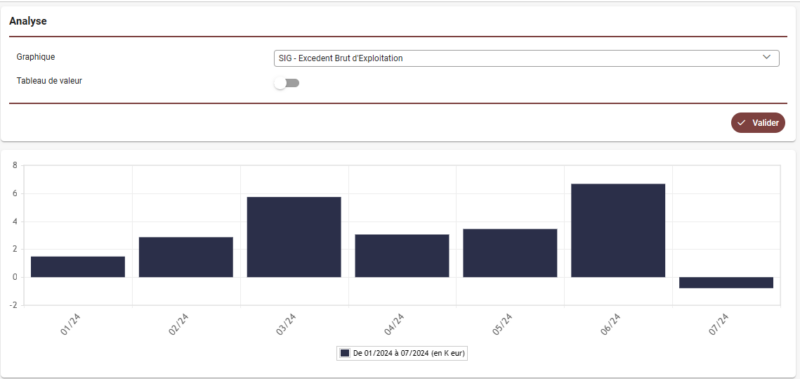The image size is (800, 379).
Task: Click the 02/24 bar in chart
Action: coord(186,257)
